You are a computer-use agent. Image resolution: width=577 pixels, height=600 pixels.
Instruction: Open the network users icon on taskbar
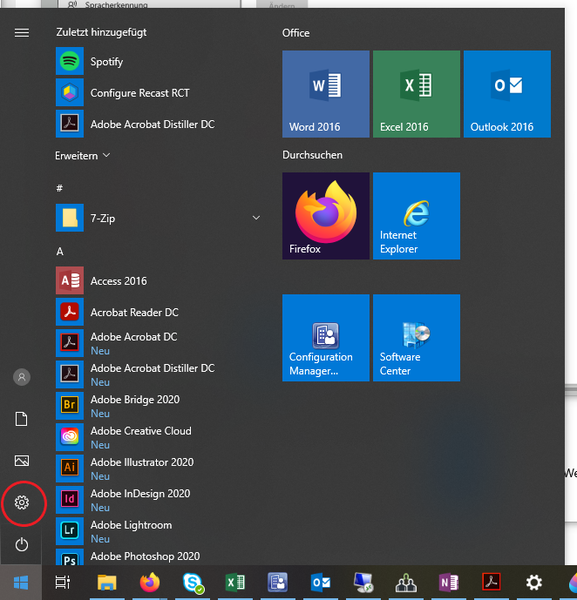[x=406, y=583]
